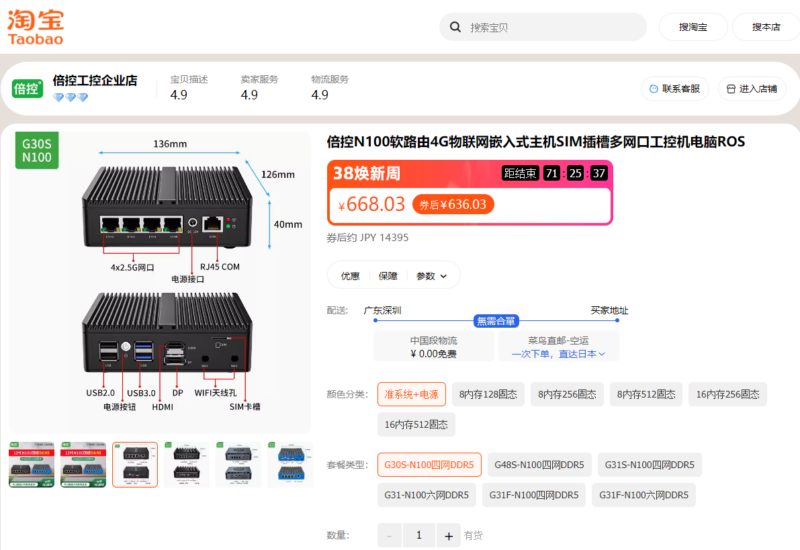This screenshot has width=800, height=550.
Task: Choose the G31S-N100四网DDR5 package
Action: pyautogui.click(x=649, y=465)
